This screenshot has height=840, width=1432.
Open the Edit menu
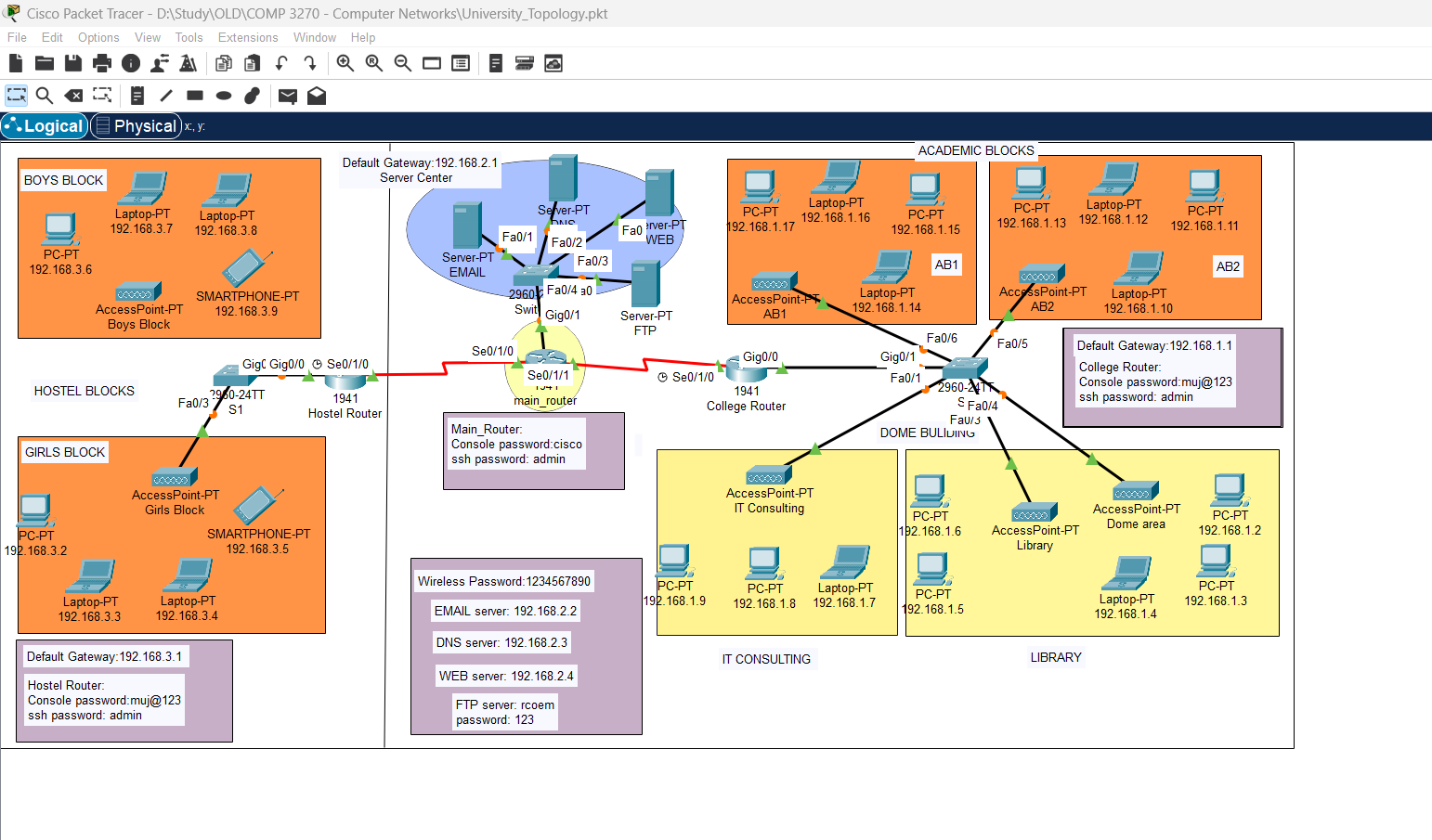[52, 37]
